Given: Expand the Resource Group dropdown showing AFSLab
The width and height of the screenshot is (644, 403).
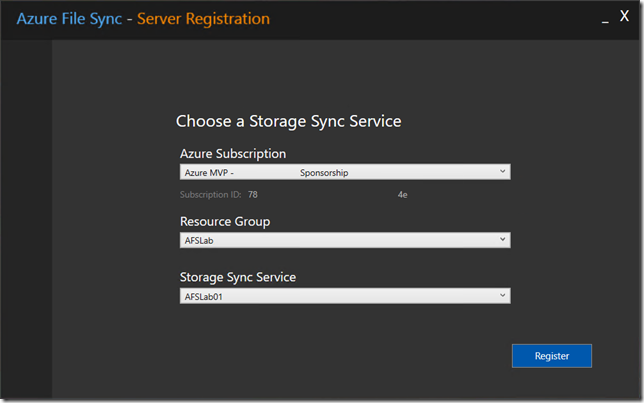Looking at the screenshot, I should 345,240.
